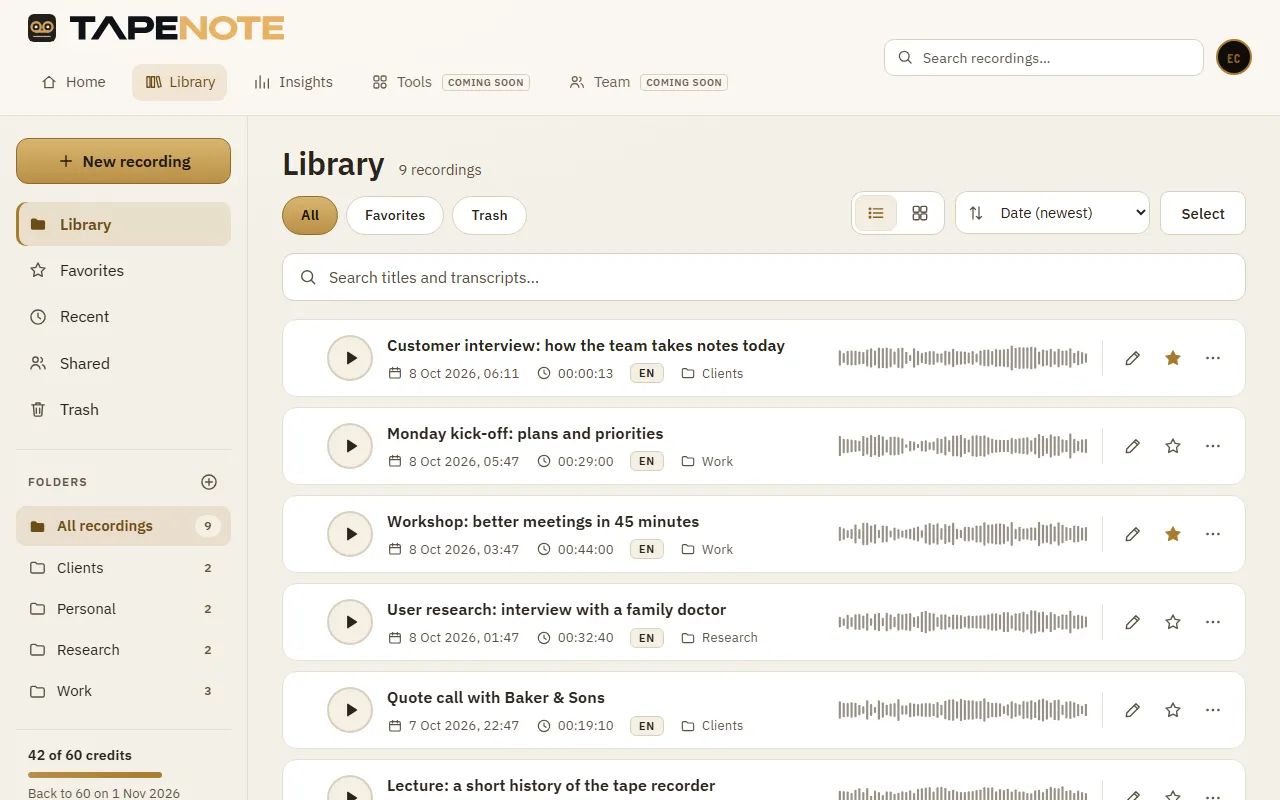Viewport: 1280px width, 800px height.
Task: Click edit pencil for User research row
Action: (x=1132, y=622)
